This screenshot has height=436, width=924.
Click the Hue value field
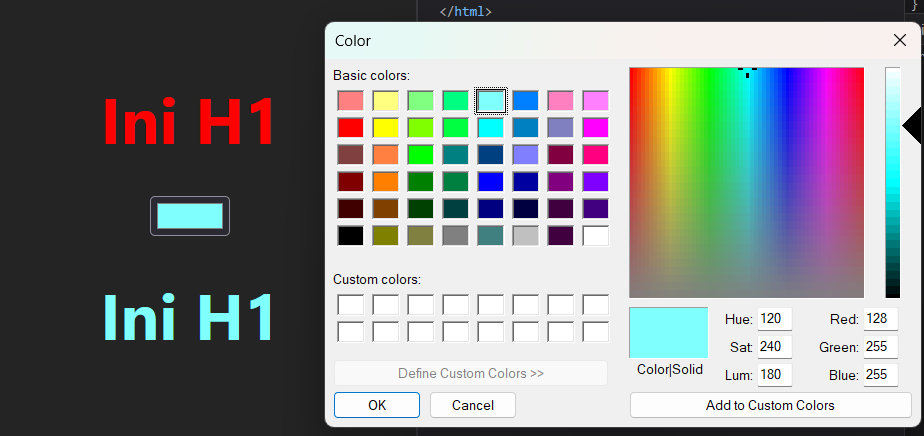774,319
